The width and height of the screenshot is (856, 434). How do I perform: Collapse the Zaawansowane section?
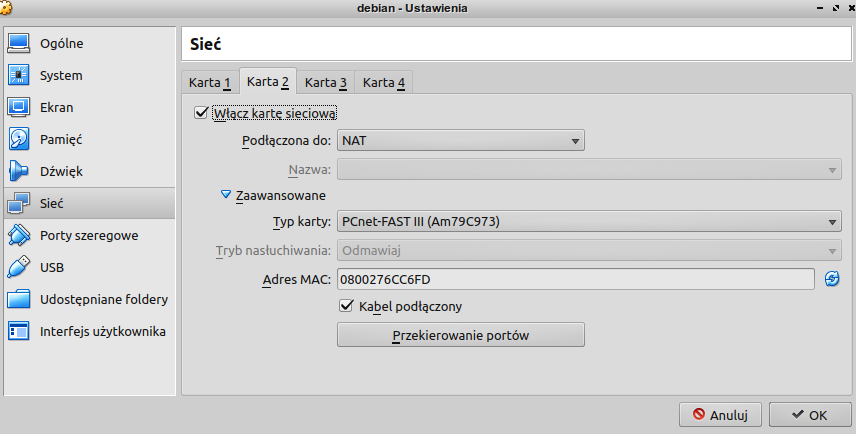click(x=225, y=195)
